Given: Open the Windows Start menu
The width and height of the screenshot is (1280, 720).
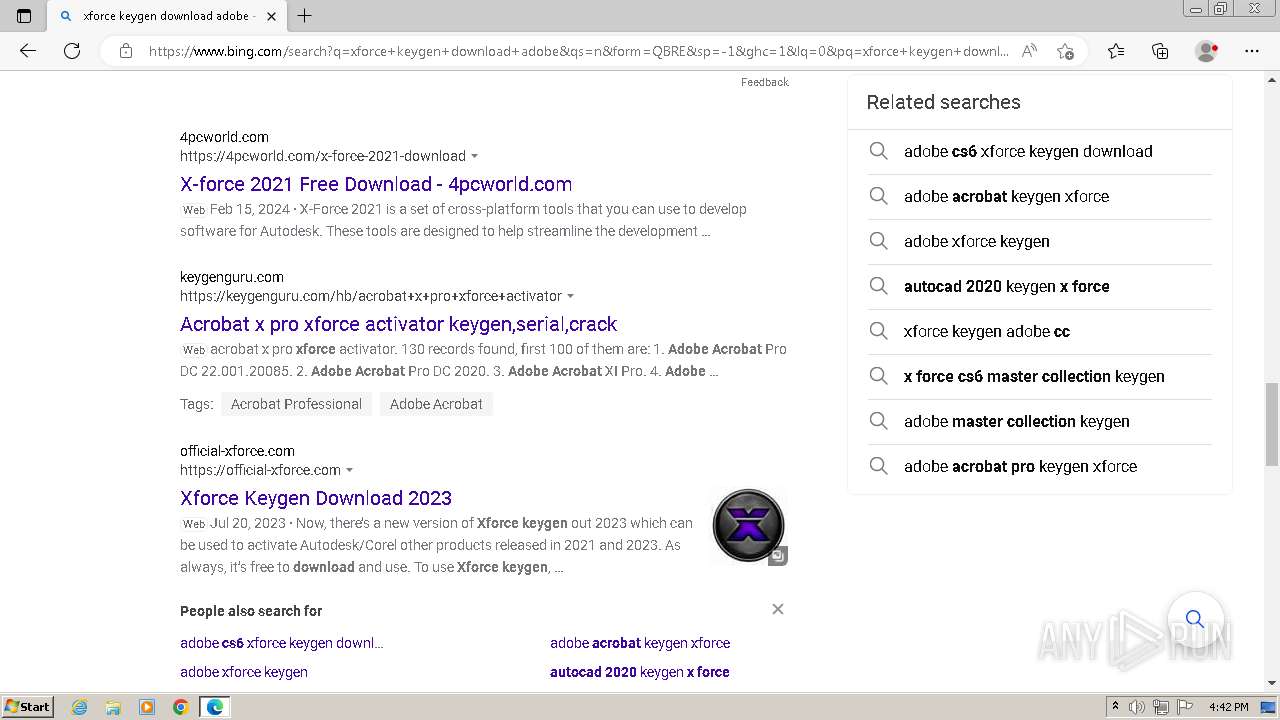Looking at the screenshot, I should 27,707.
